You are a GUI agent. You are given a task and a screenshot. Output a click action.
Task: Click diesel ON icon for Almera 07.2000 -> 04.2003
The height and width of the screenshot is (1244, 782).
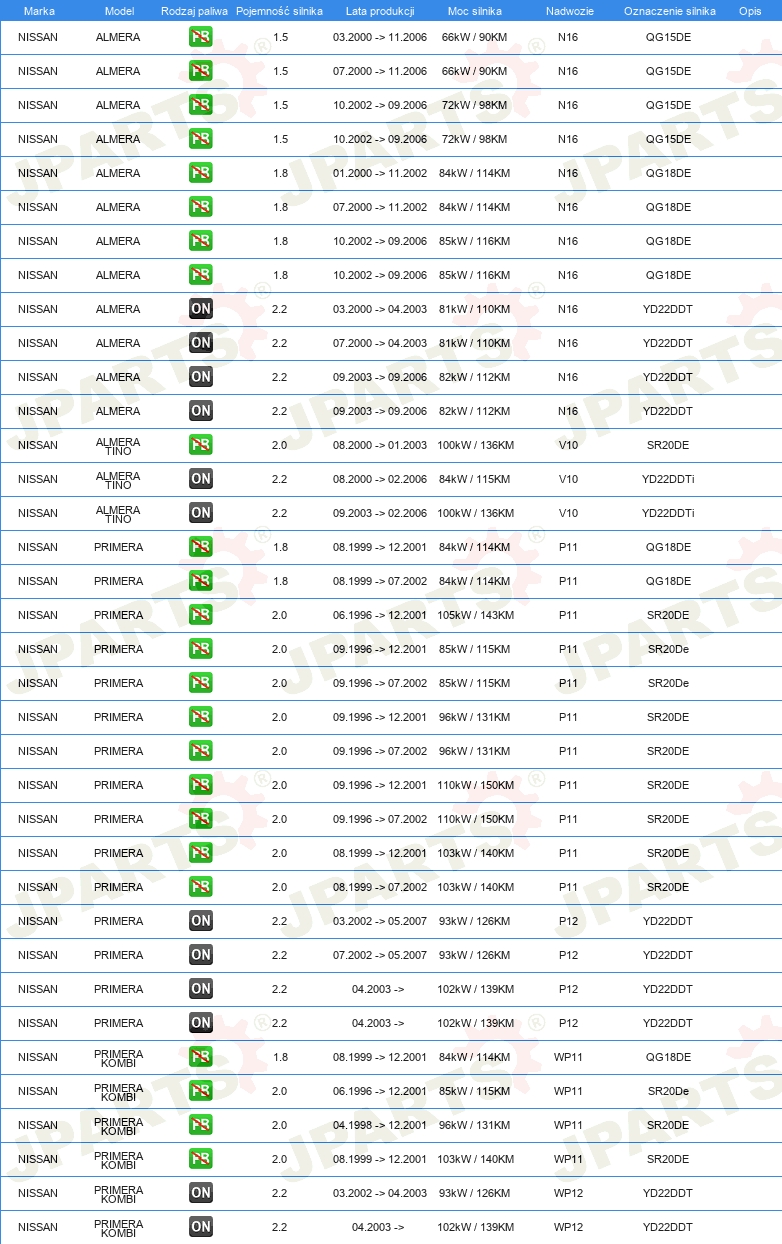pyautogui.click(x=201, y=343)
